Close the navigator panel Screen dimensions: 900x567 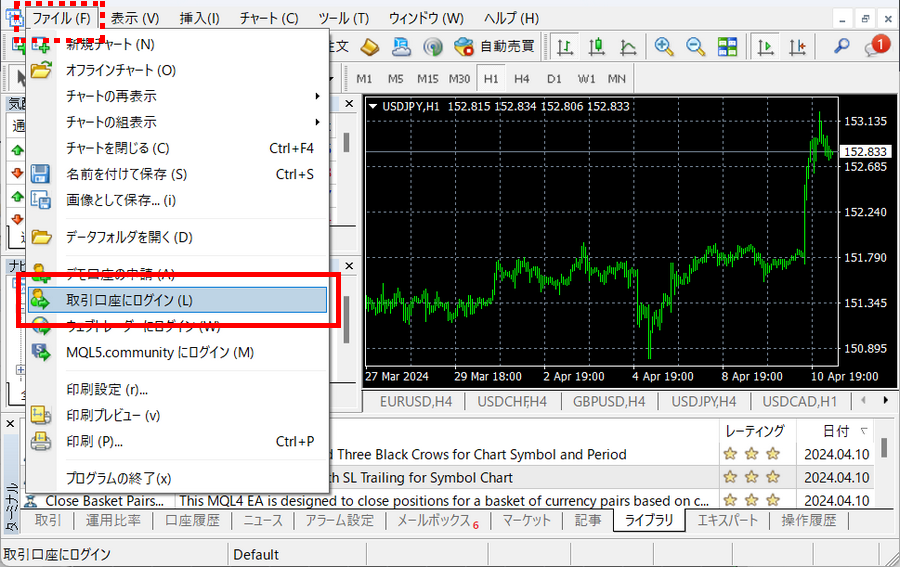349,266
